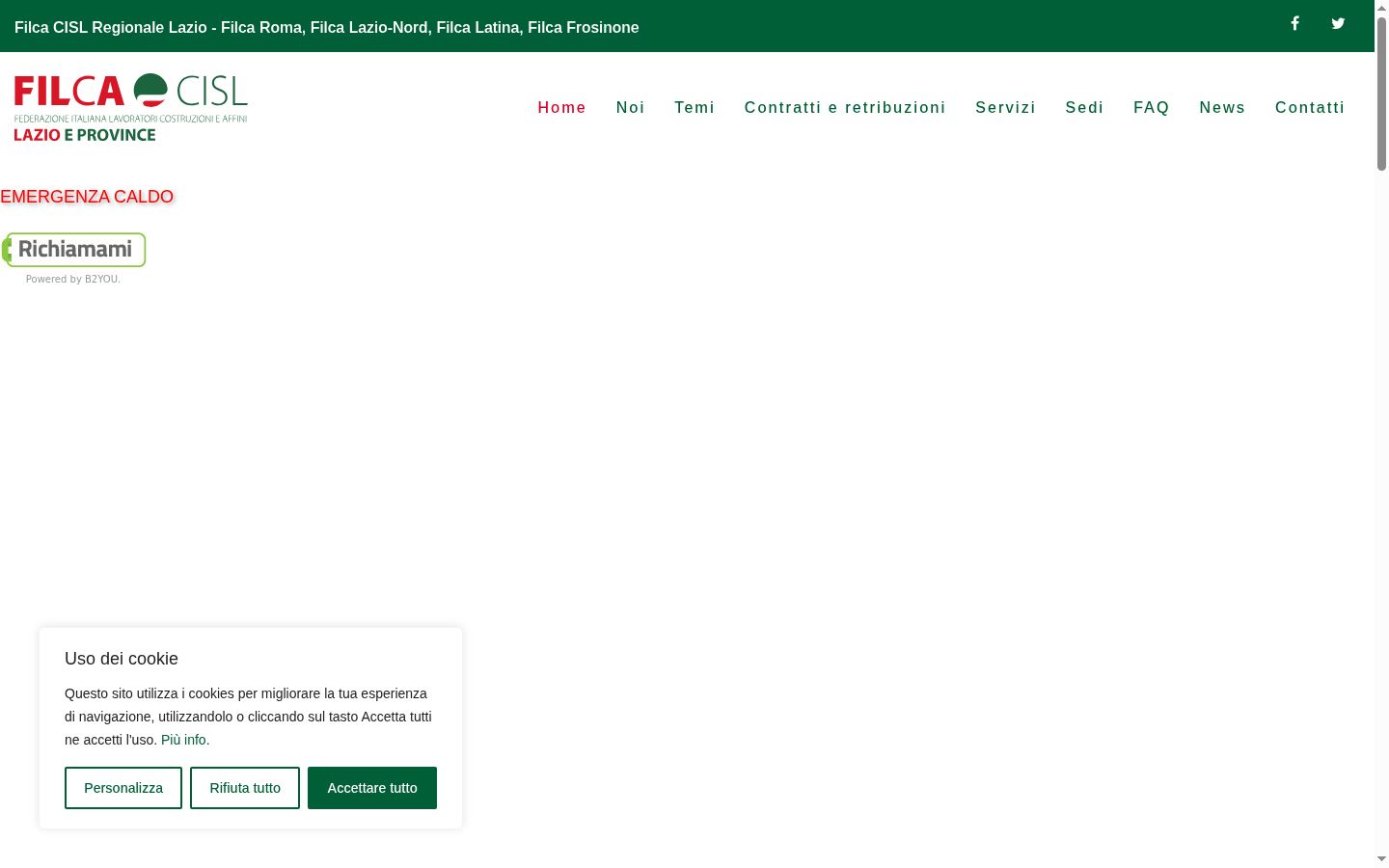Viewport: 1389px width, 868px height.
Task: Open the FAQ menu item
Action: pos(1152,107)
